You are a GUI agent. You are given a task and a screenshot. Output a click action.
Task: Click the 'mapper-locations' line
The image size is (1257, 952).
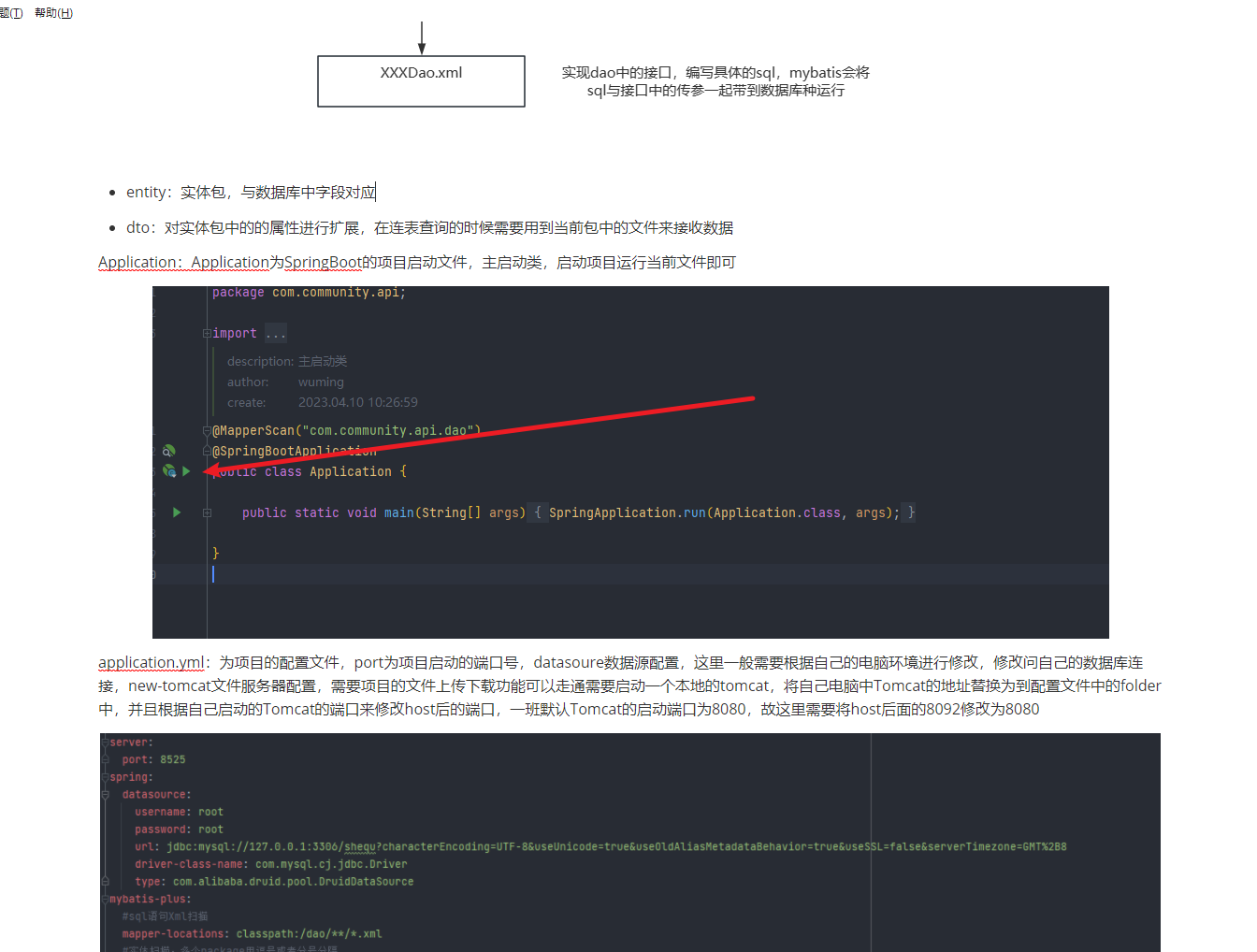pyautogui.click(x=252, y=934)
